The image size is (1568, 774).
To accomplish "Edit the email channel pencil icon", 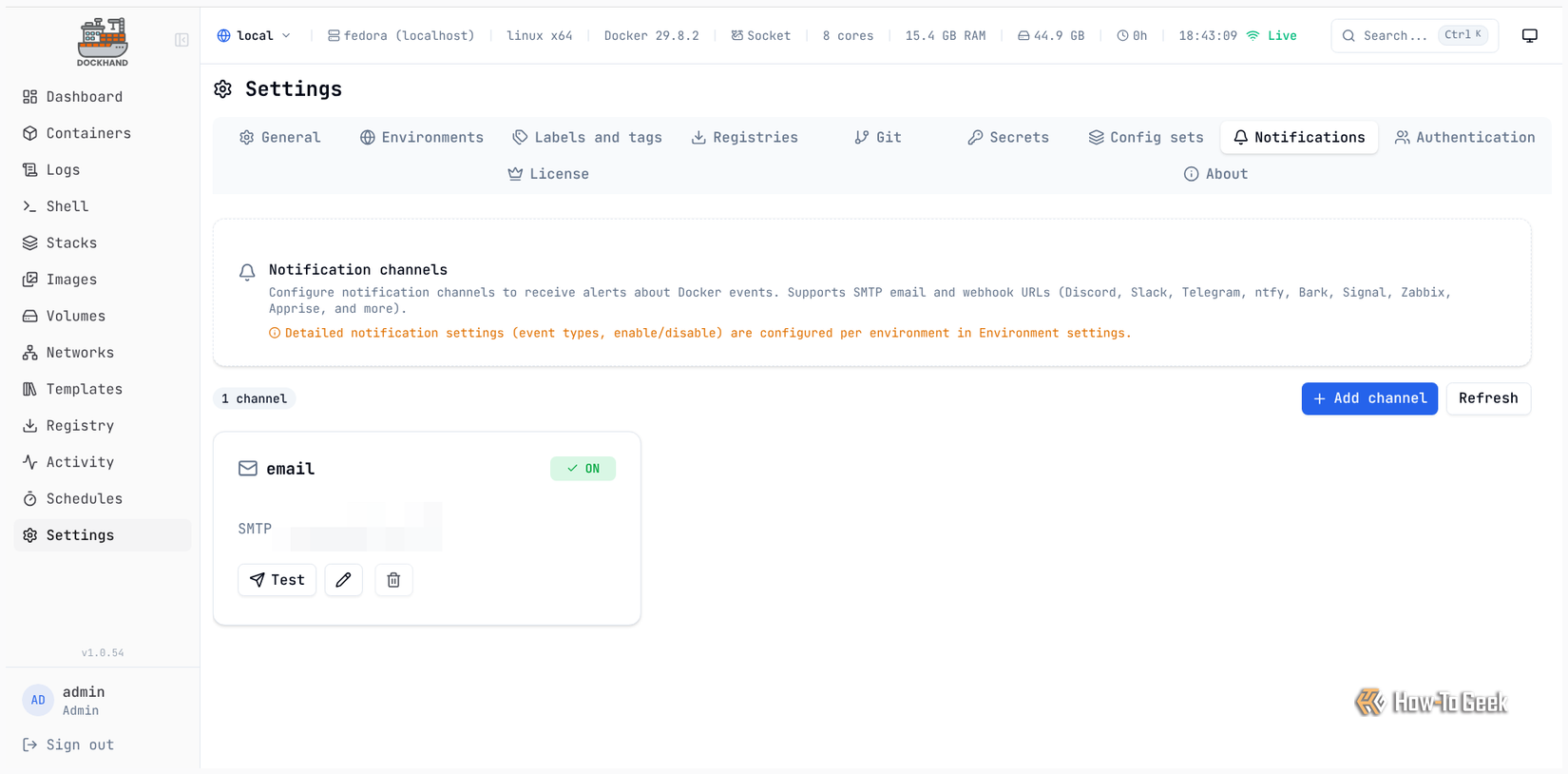I will pos(344,580).
